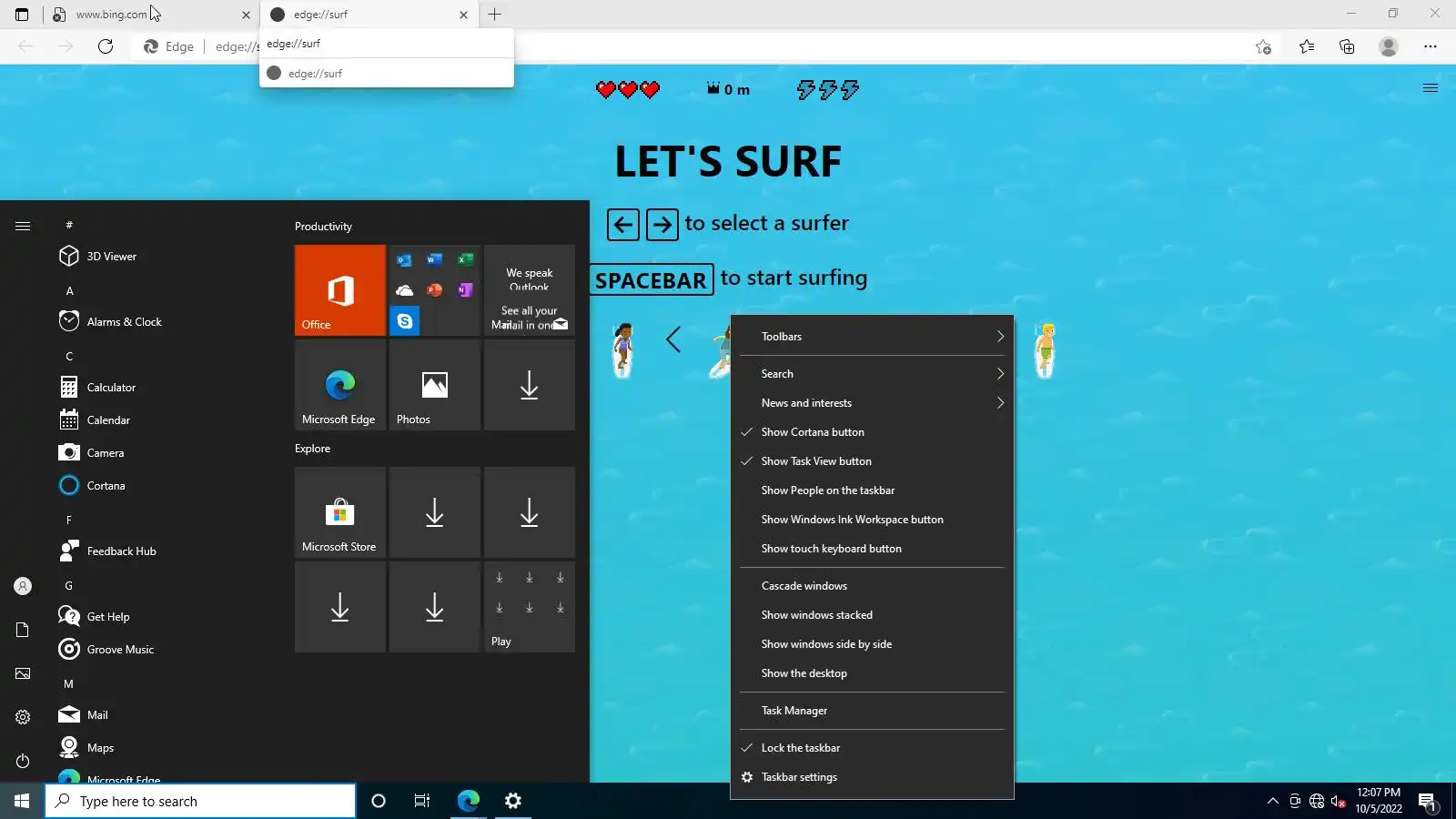This screenshot has height=819, width=1456.
Task: Open the surf game hamburger menu
Action: pos(1431,88)
